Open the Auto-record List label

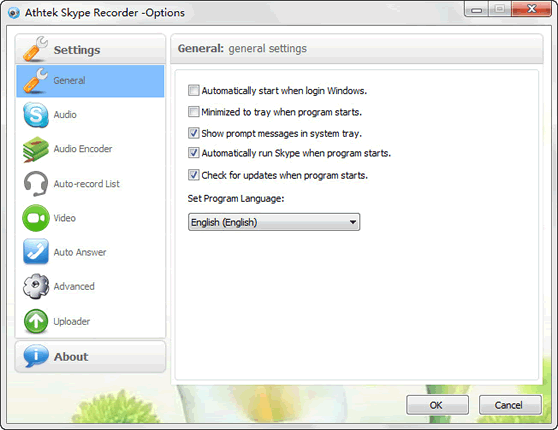pos(86,184)
